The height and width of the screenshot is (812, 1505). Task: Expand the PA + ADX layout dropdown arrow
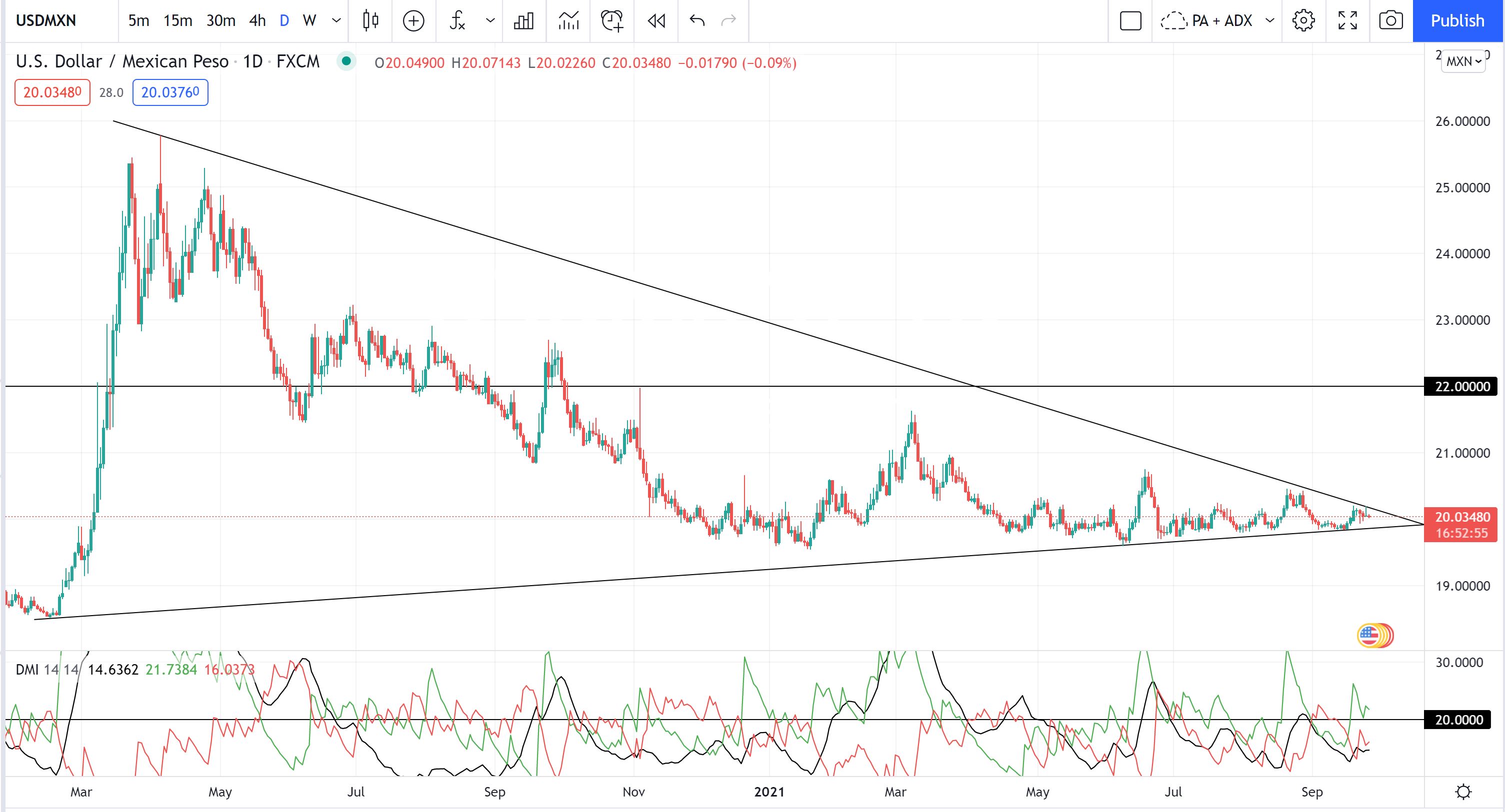click(x=1269, y=20)
